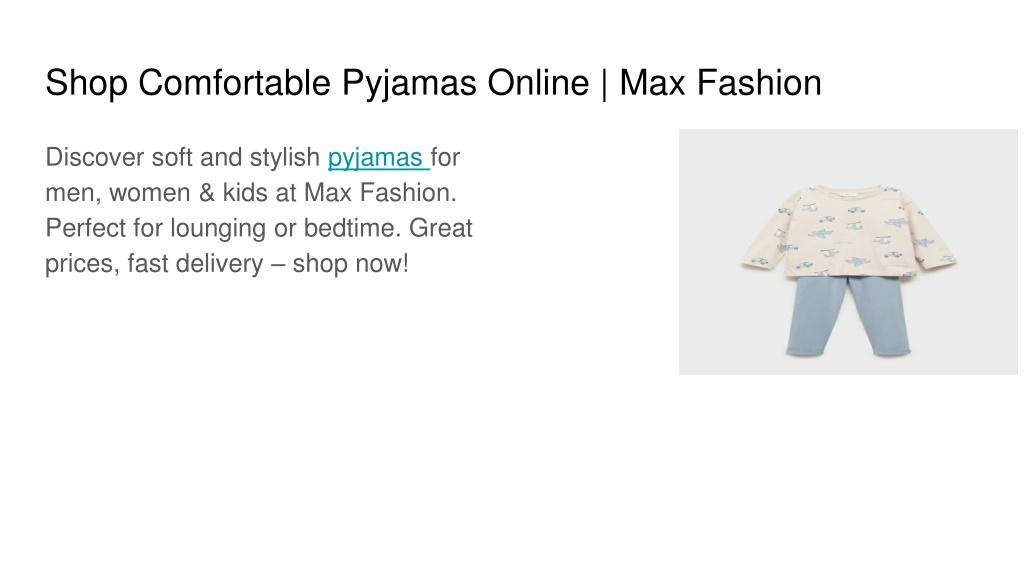This screenshot has width=1024, height=576.
Task: Click "fast delivery" in the description
Action: click(x=195, y=264)
